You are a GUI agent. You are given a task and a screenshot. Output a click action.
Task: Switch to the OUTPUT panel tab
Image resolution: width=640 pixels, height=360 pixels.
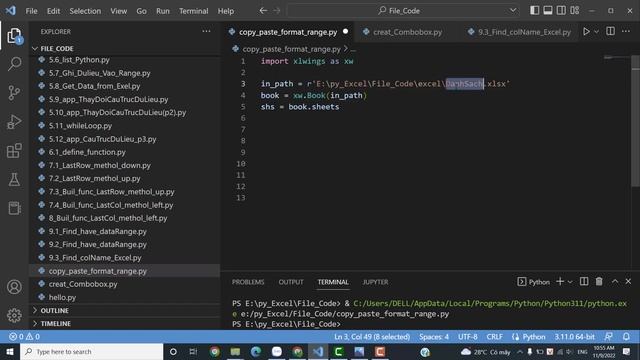[x=291, y=282]
